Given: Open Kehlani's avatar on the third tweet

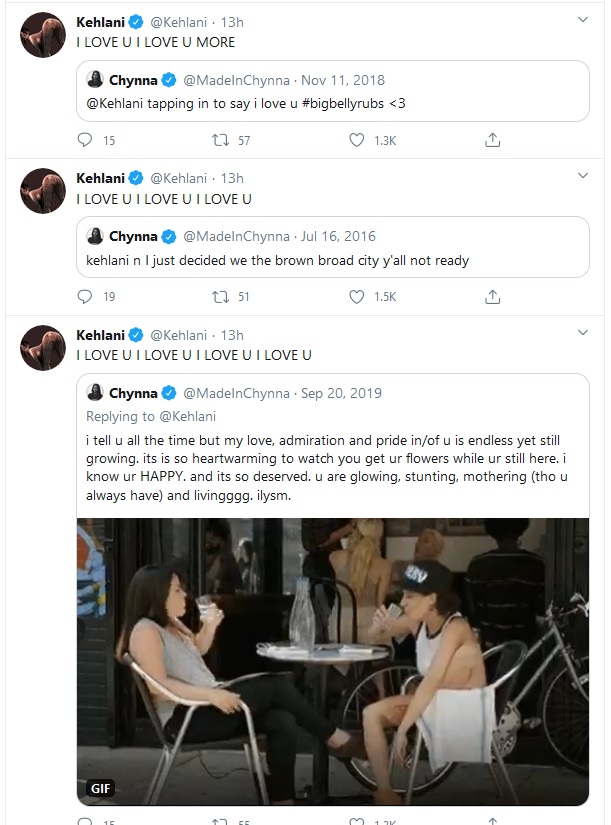Looking at the screenshot, I should coord(43,348).
